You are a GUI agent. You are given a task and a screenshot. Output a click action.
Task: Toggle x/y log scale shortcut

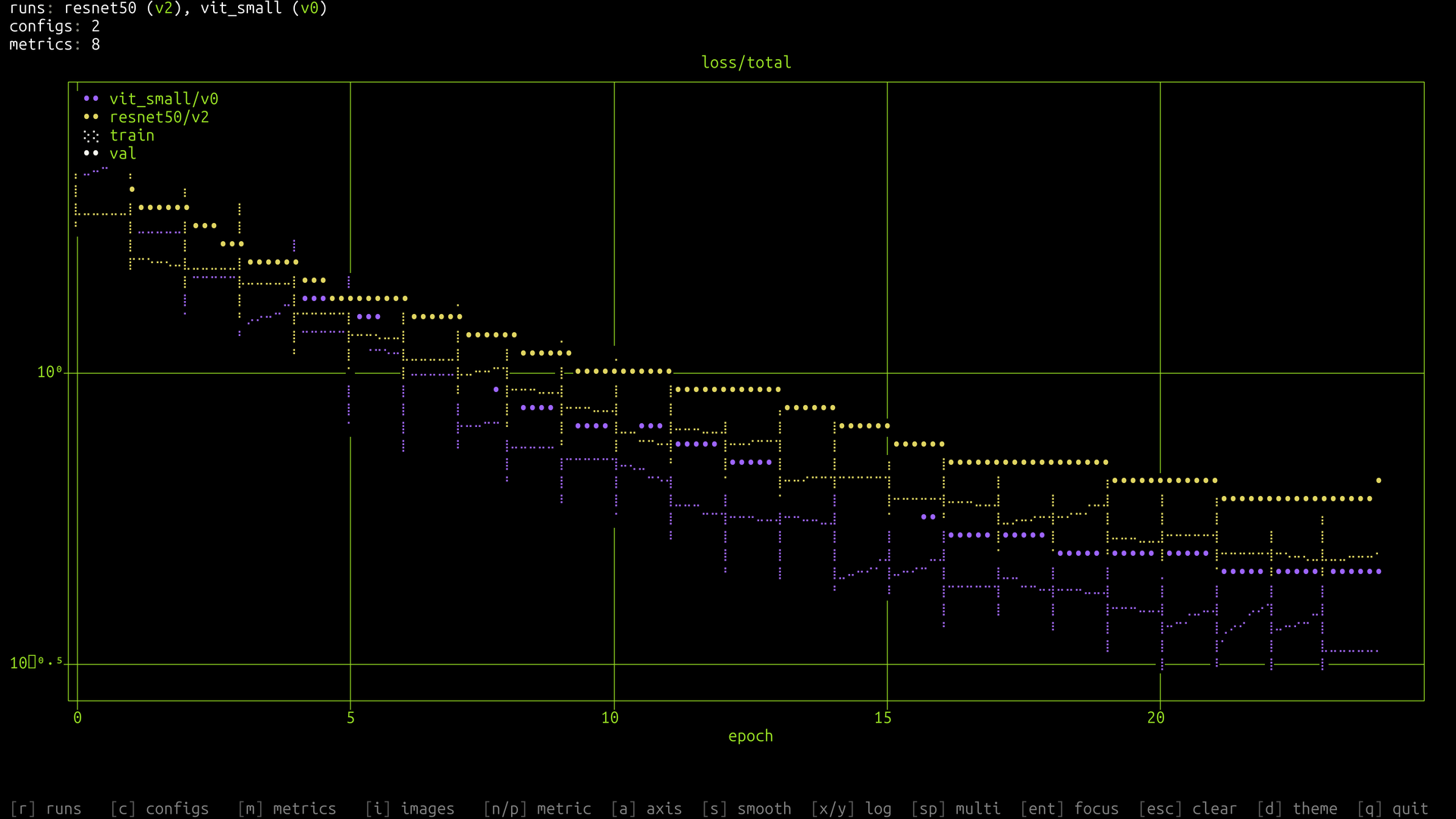pyautogui.click(x=851, y=808)
